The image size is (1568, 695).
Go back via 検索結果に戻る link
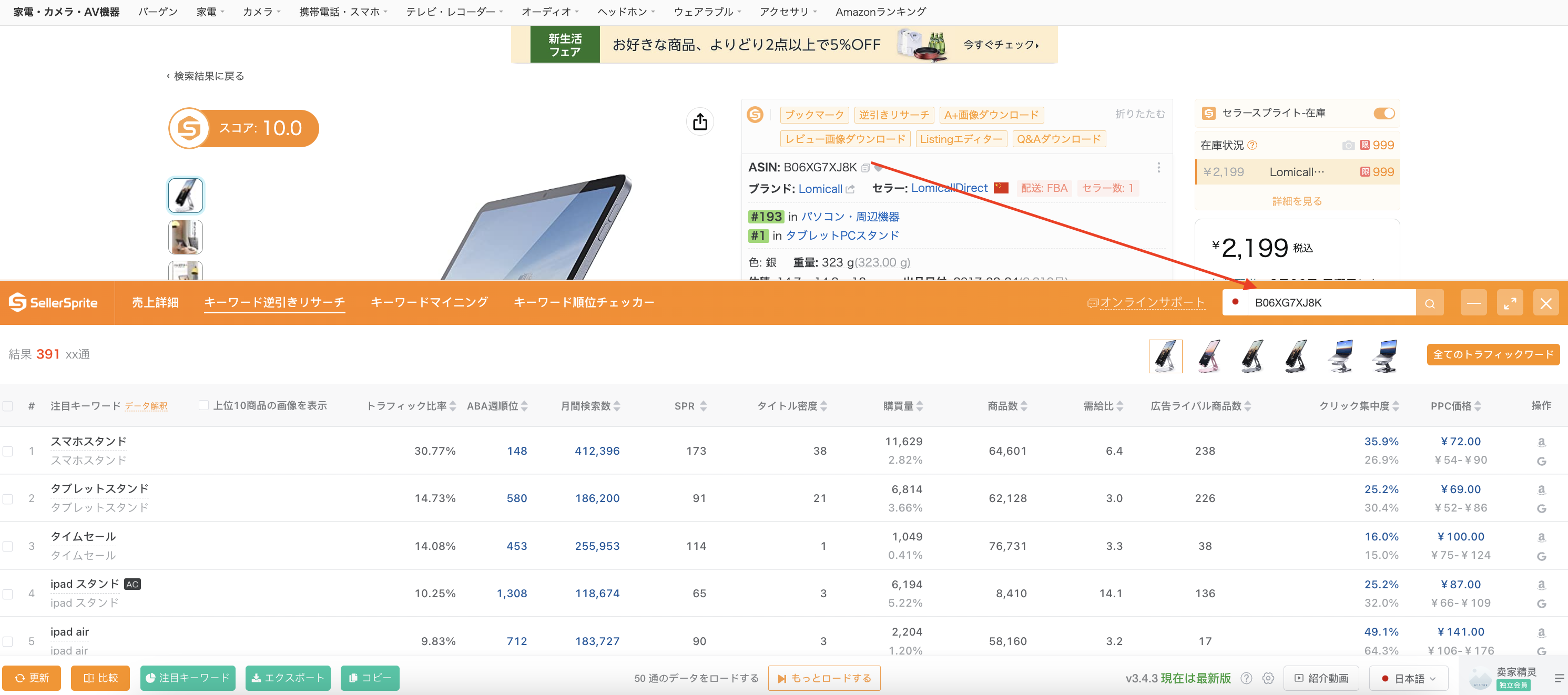point(206,76)
